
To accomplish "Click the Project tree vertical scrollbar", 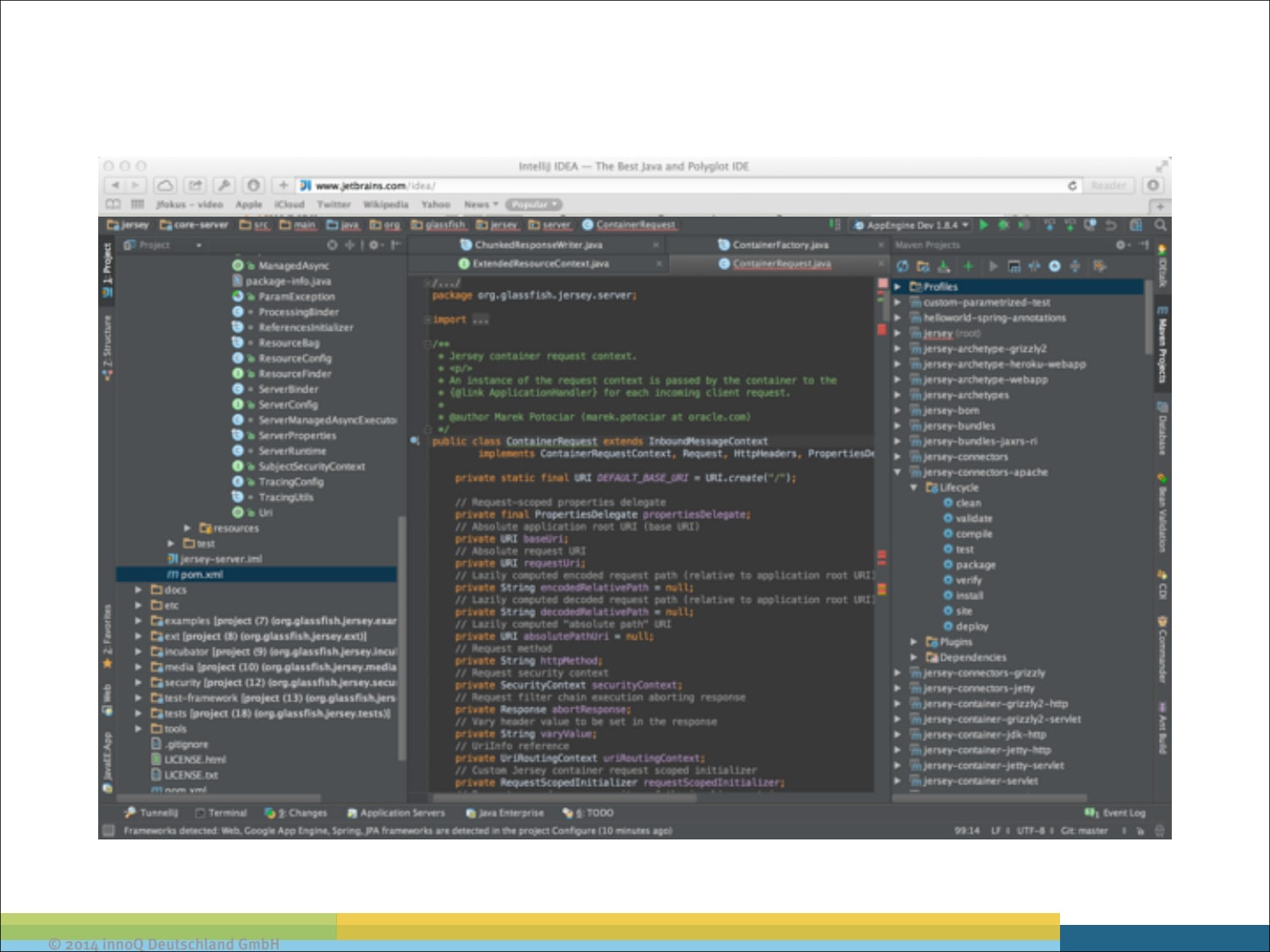I will 401,639.
